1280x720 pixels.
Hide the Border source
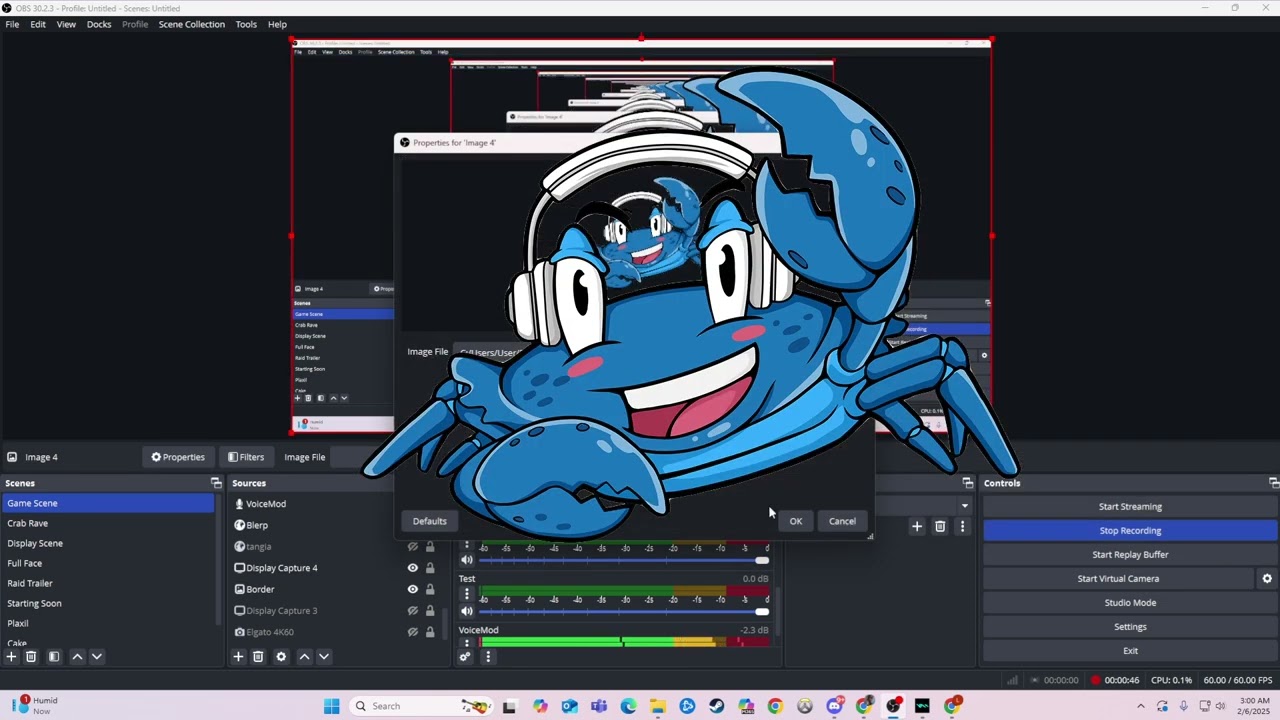(x=412, y=589)
